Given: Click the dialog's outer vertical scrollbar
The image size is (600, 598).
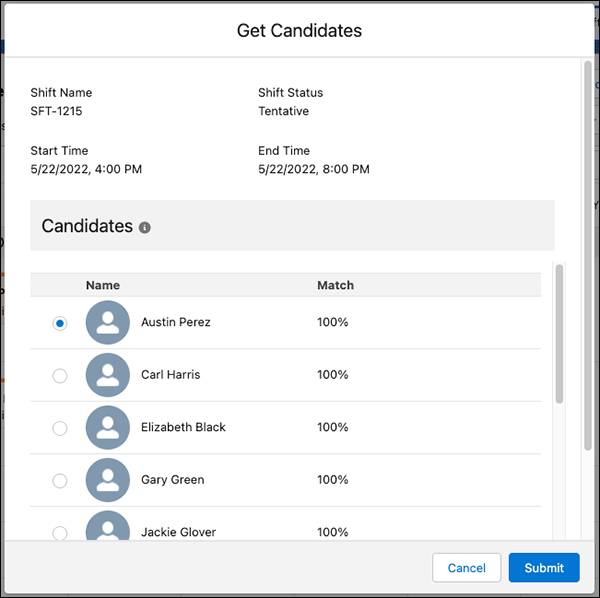Looking at the screenshot, I should coord(588,256).
